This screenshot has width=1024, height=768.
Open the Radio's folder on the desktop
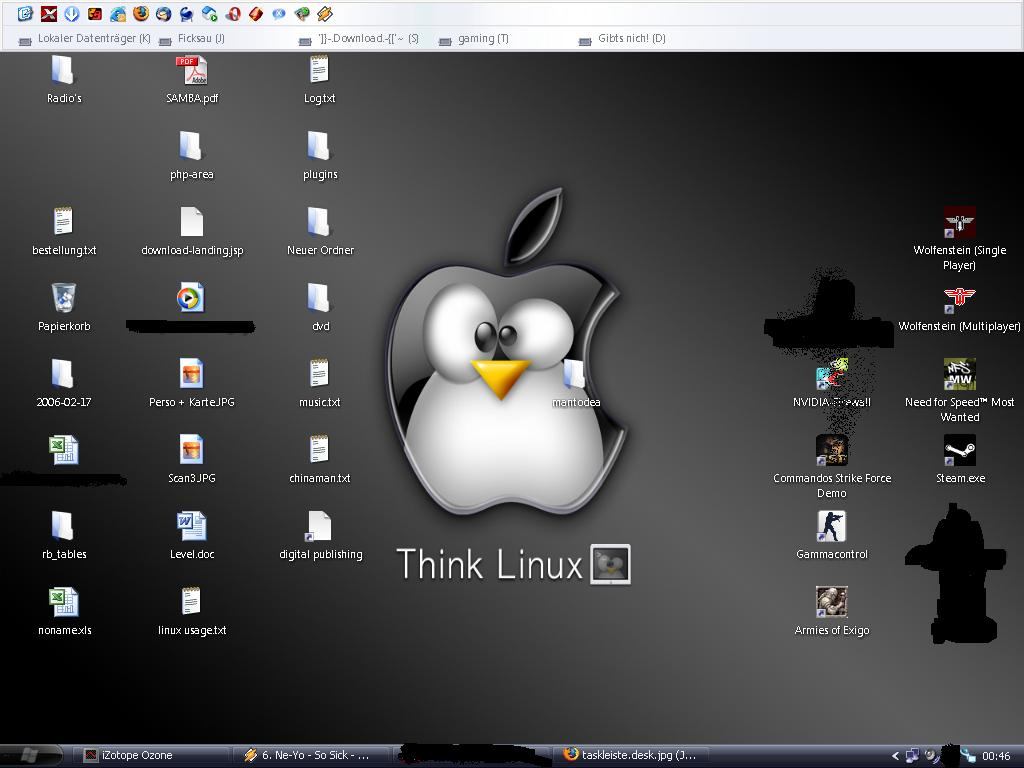point(63,80)
